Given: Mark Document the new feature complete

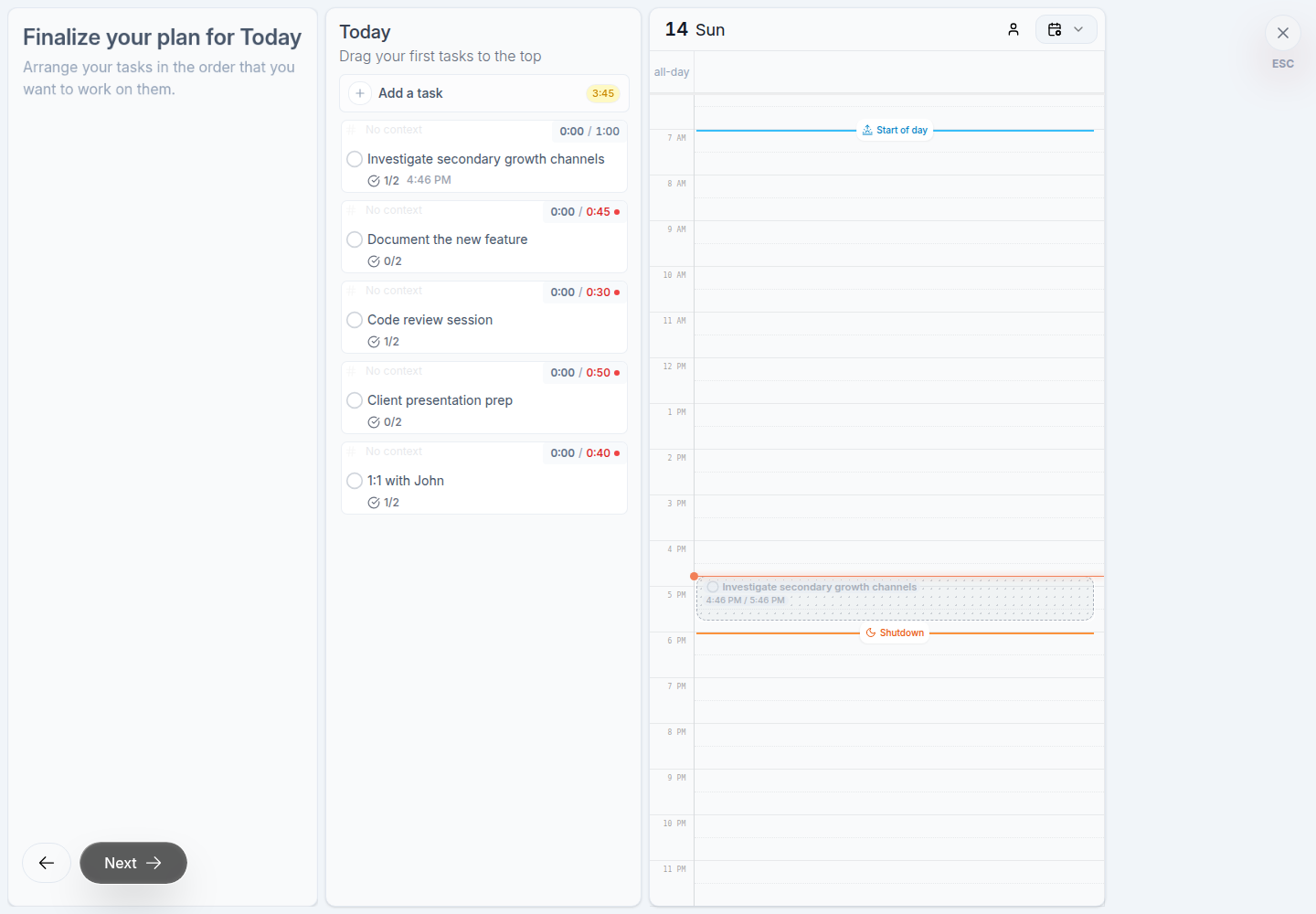Looking at the screenshot, I should pyautogui.click(x=355, y=239).
